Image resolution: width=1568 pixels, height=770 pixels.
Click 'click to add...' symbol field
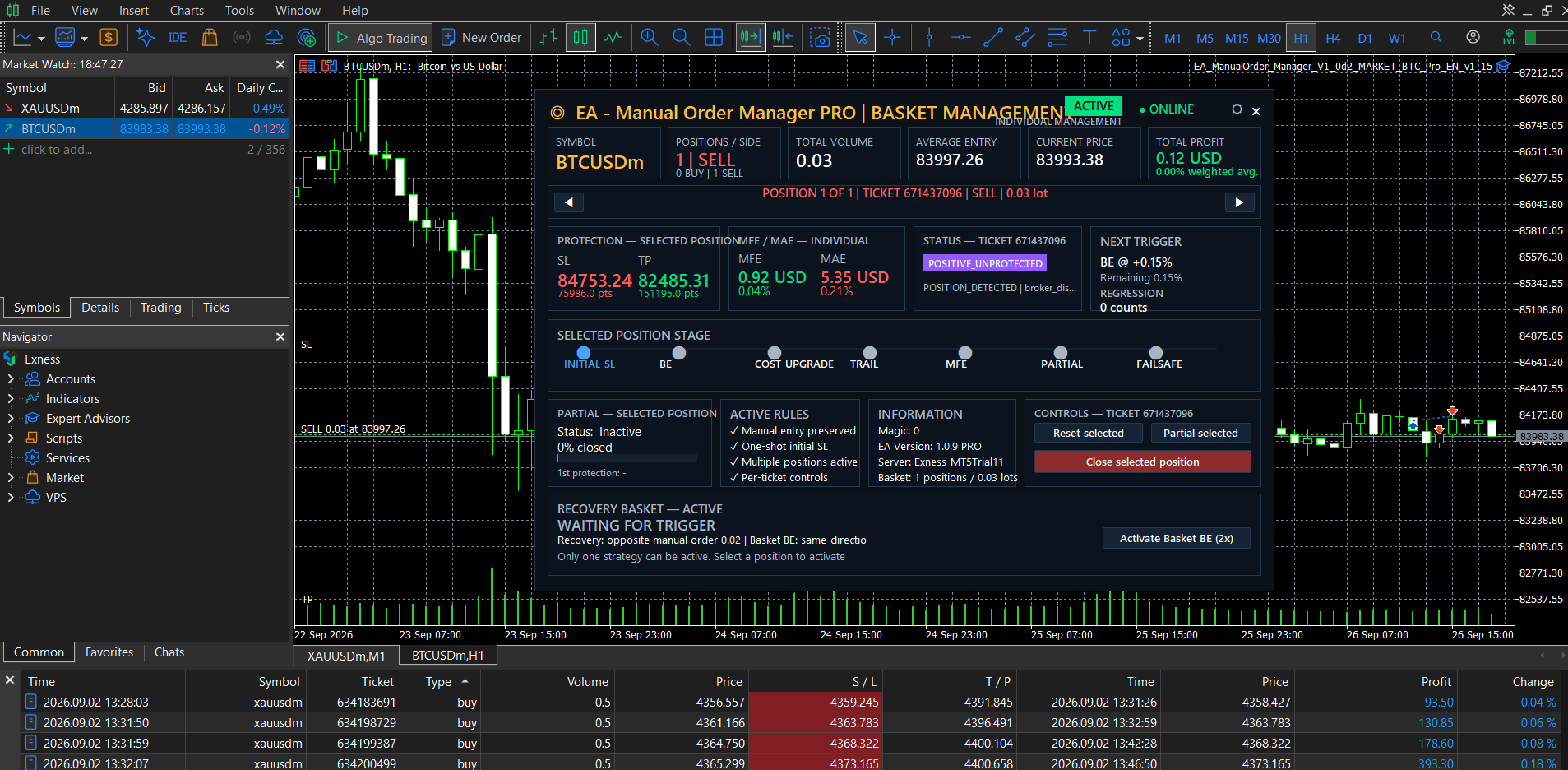(x=57, y=150)
